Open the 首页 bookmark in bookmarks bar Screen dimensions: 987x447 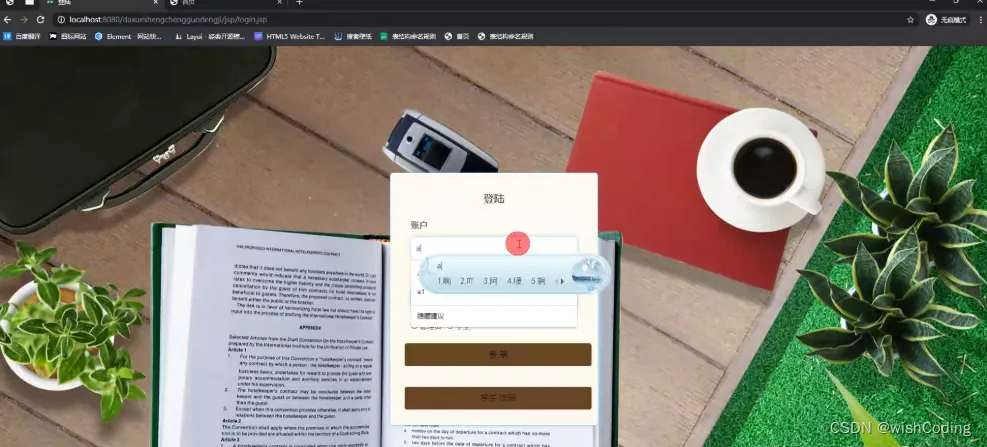pos(457,37)
